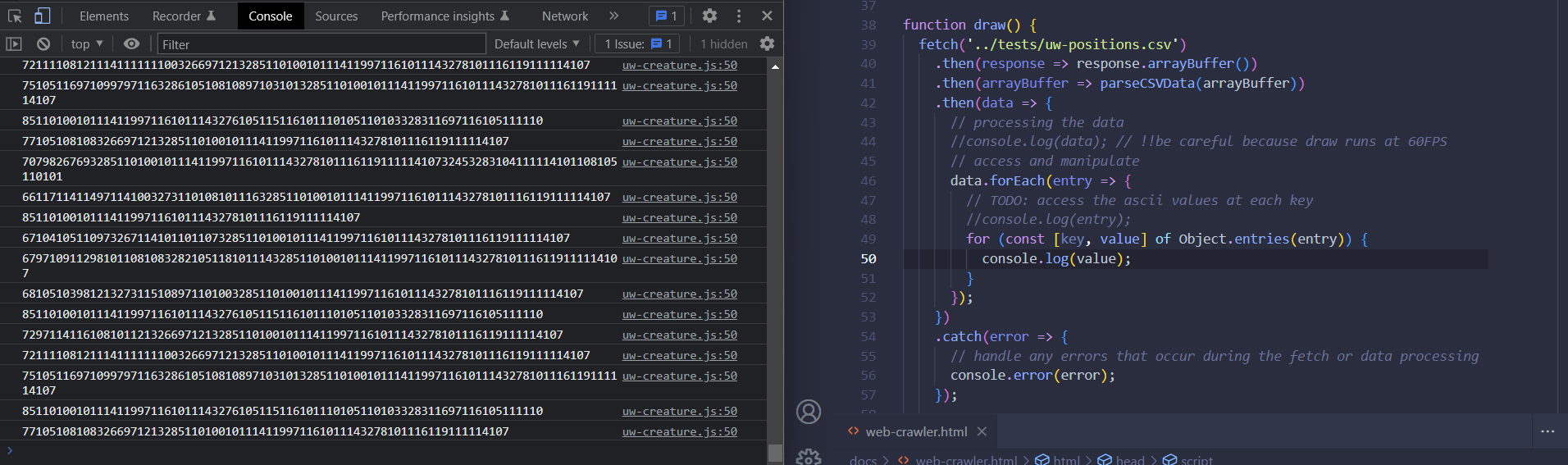Open the editor more actions ellipsis
This screenshot has width=1568, height=465.
pyautogui.click(x=1547, y=431)
